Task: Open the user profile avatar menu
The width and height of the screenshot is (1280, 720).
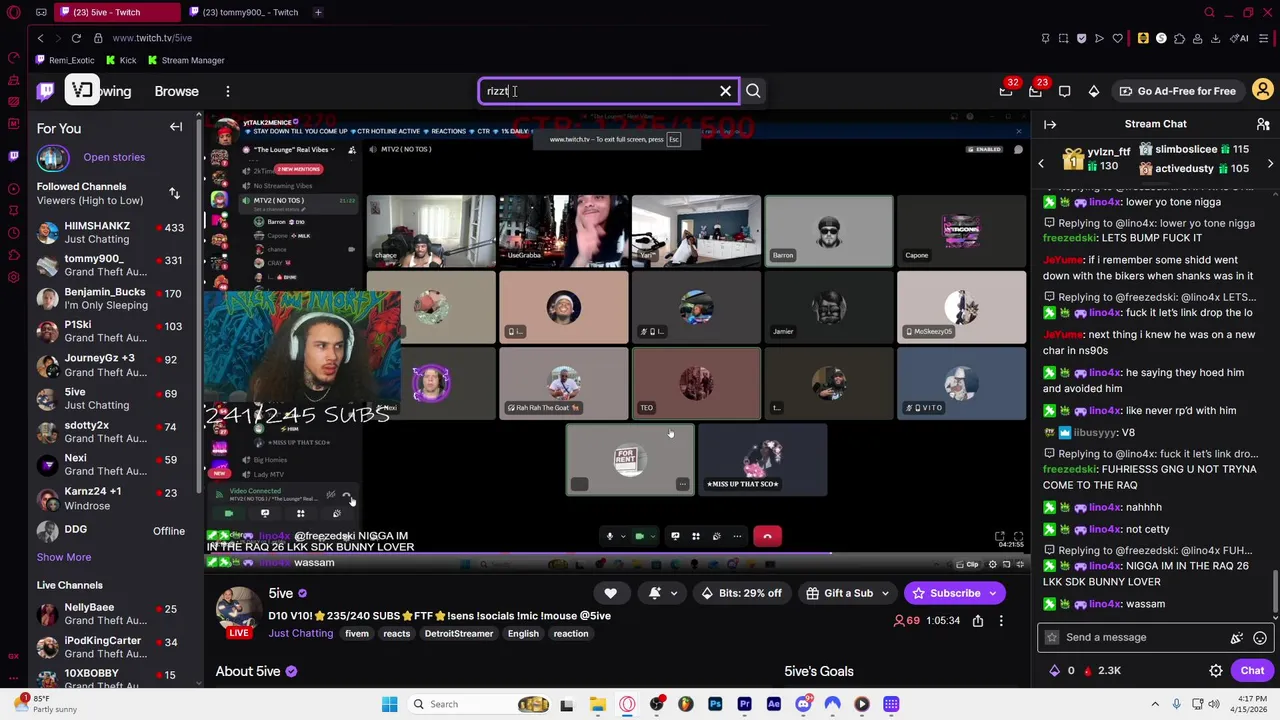Action: 1263,91
